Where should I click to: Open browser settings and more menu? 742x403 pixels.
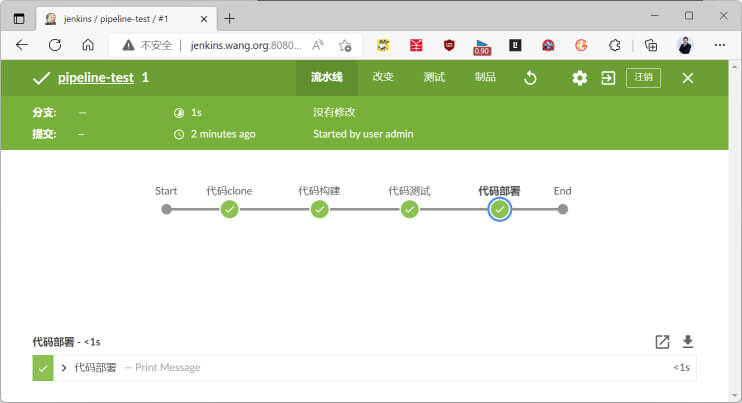(720, 45)
